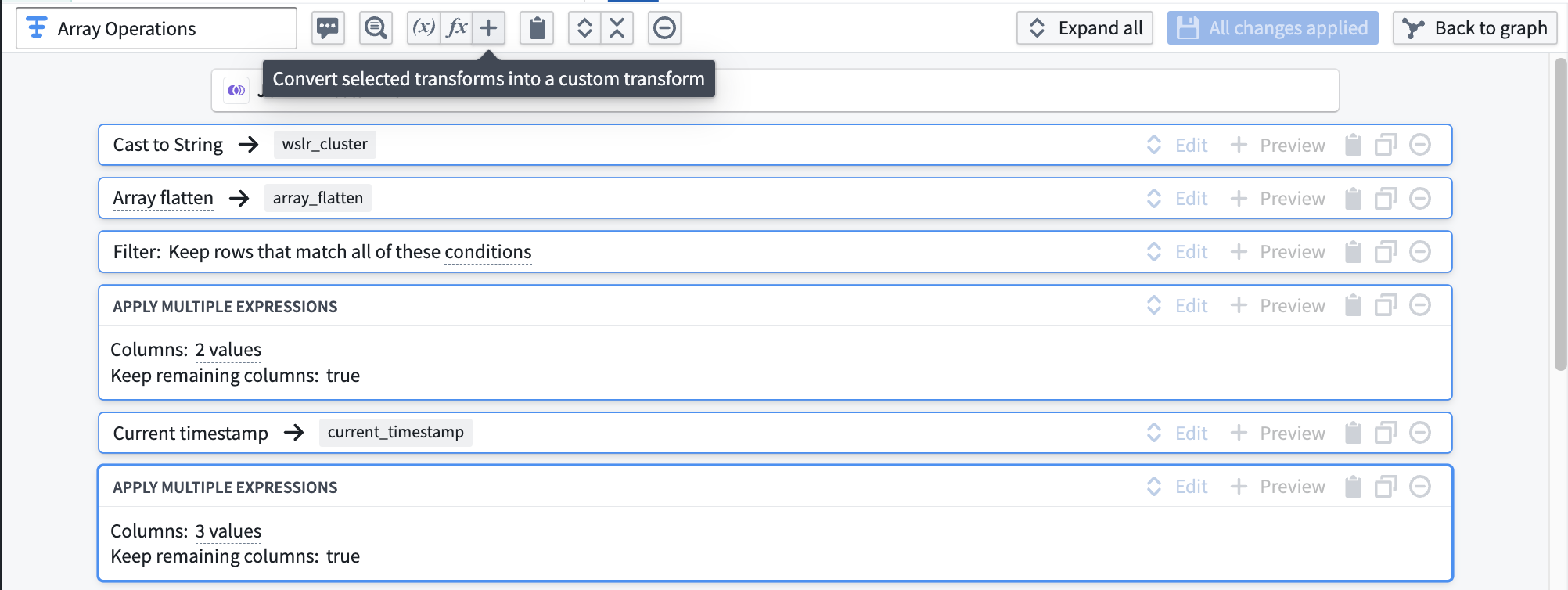This screenshot has width=1568, height=590.
Task: Click the search transforms magnifier icon
Action: pyautogui.click(x=376, y=28)
